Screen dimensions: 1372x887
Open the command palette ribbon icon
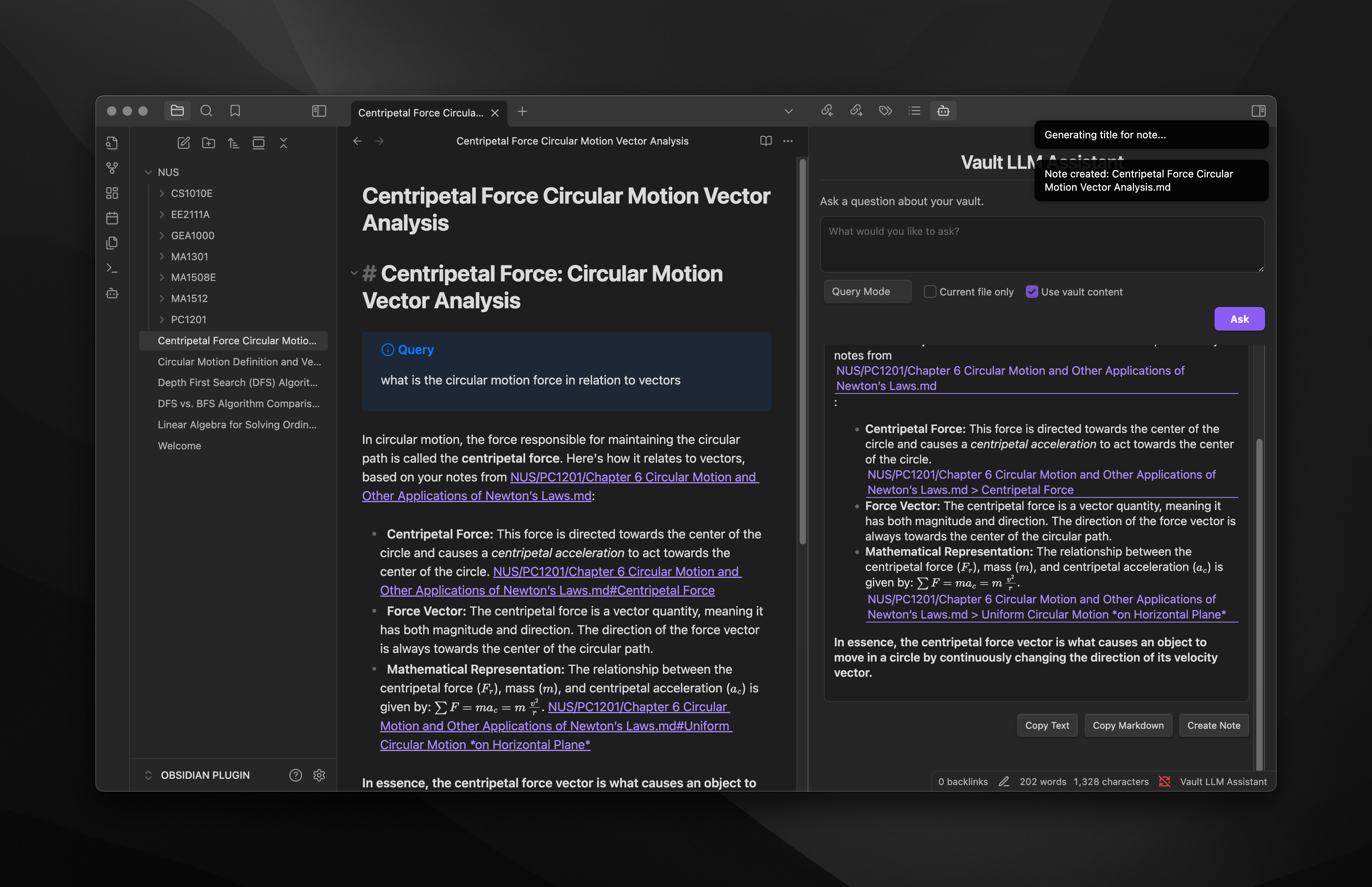click(x=112, y=268)
